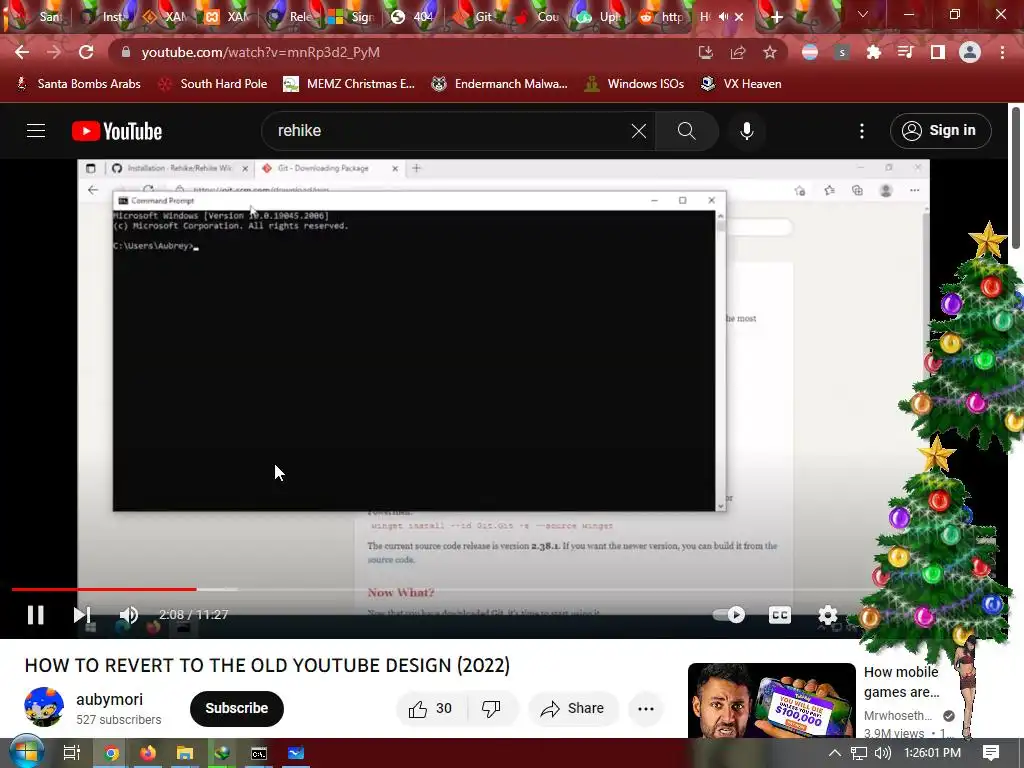Open more actions below the video
Viewport: 1024px width, 768px height.
(x=646, y=709)
